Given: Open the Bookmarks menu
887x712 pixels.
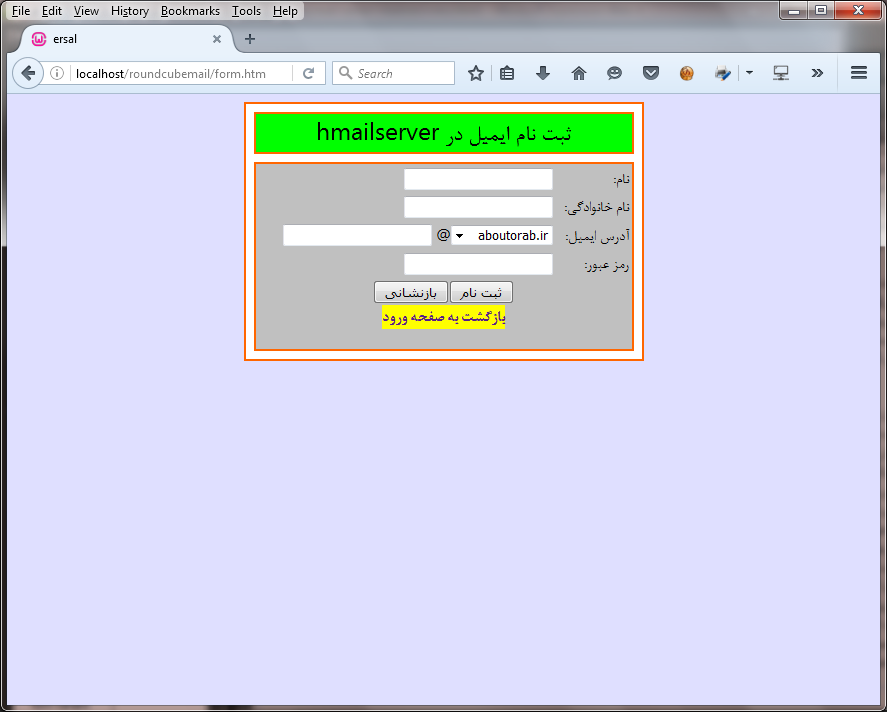Looking at the screenshot, I should pos(190,11).
